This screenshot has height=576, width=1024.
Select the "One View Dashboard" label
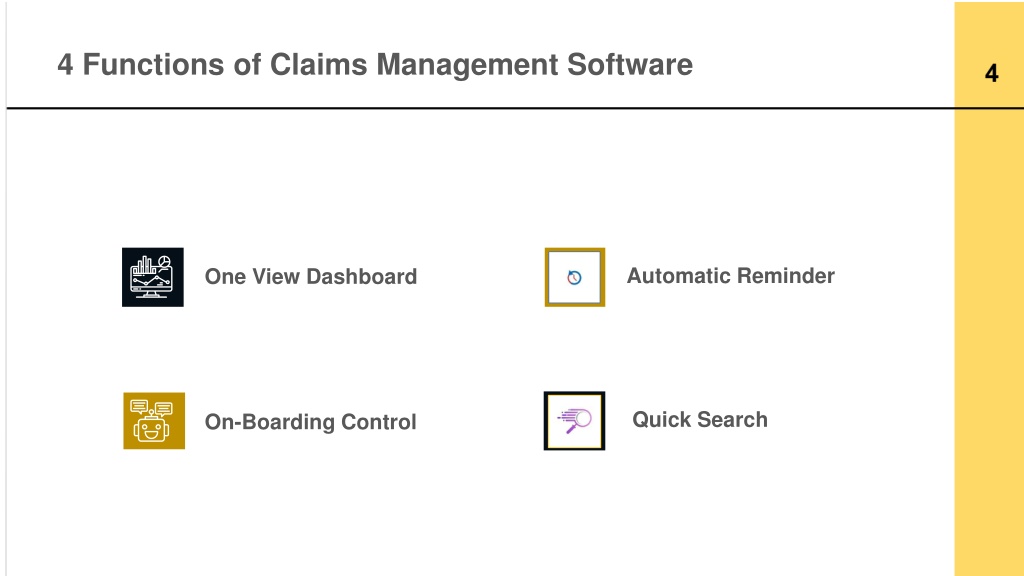pyautogui.click(x=311, y=276)
